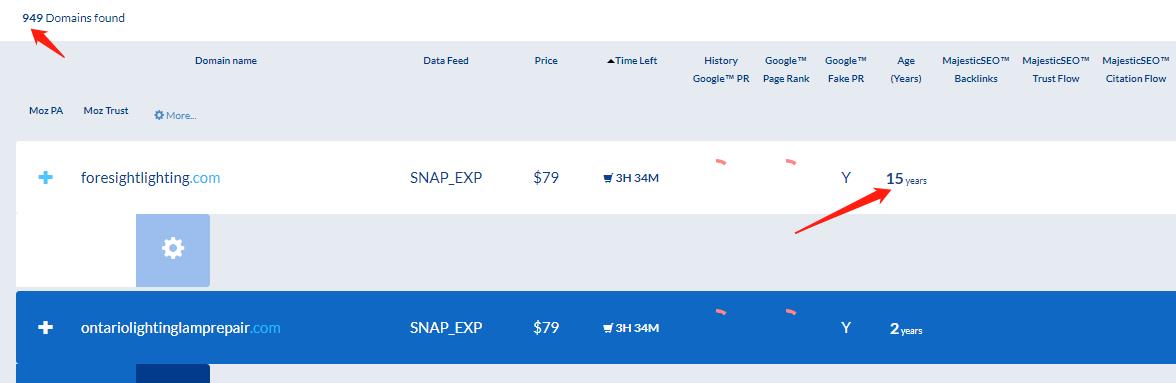Open the More columns gear menu
The width and height of the screenshot is (1176, 383).
click(x=175, y=115)
